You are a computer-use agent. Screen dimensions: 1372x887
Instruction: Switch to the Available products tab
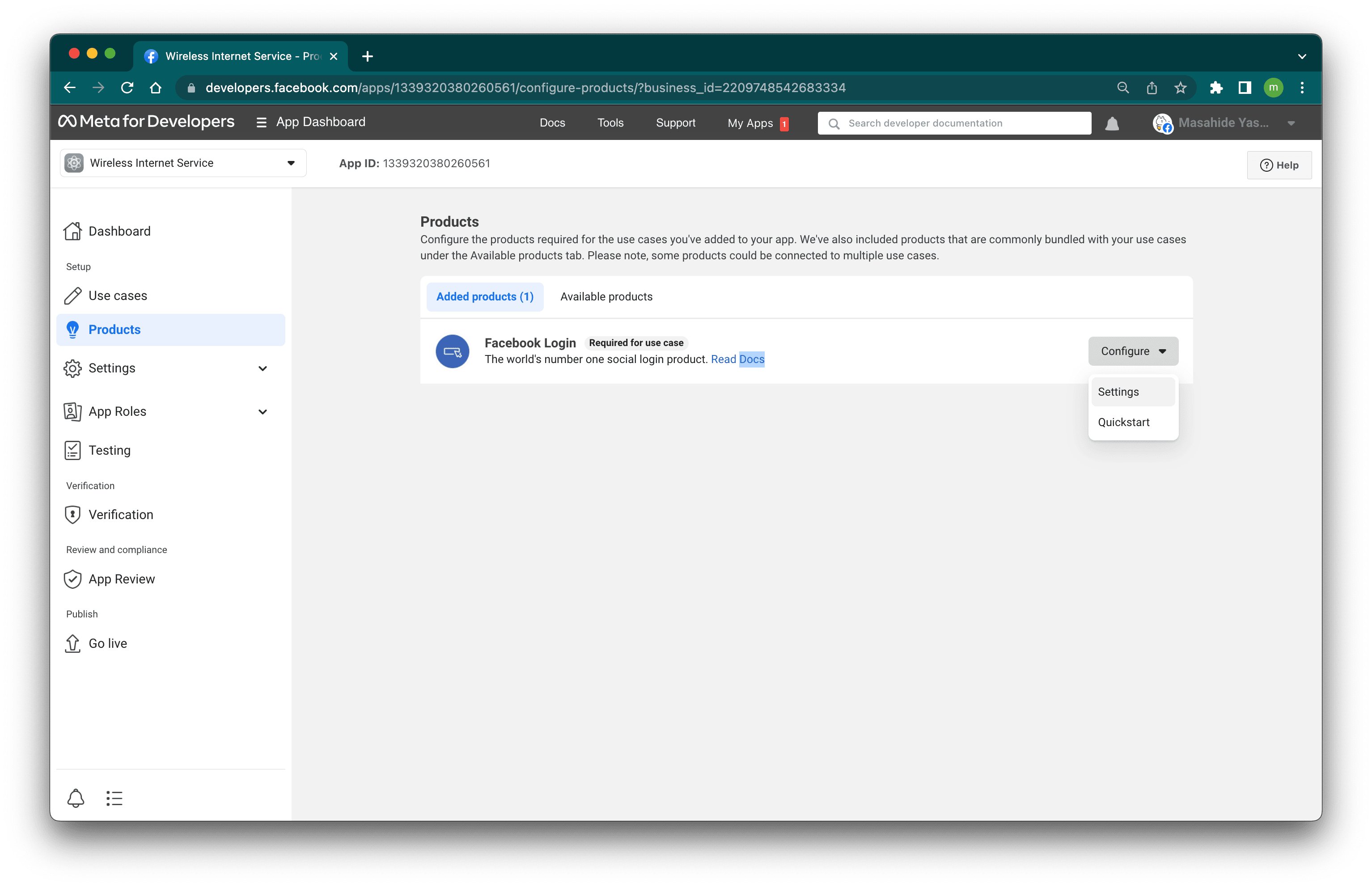tap(606, 296)
